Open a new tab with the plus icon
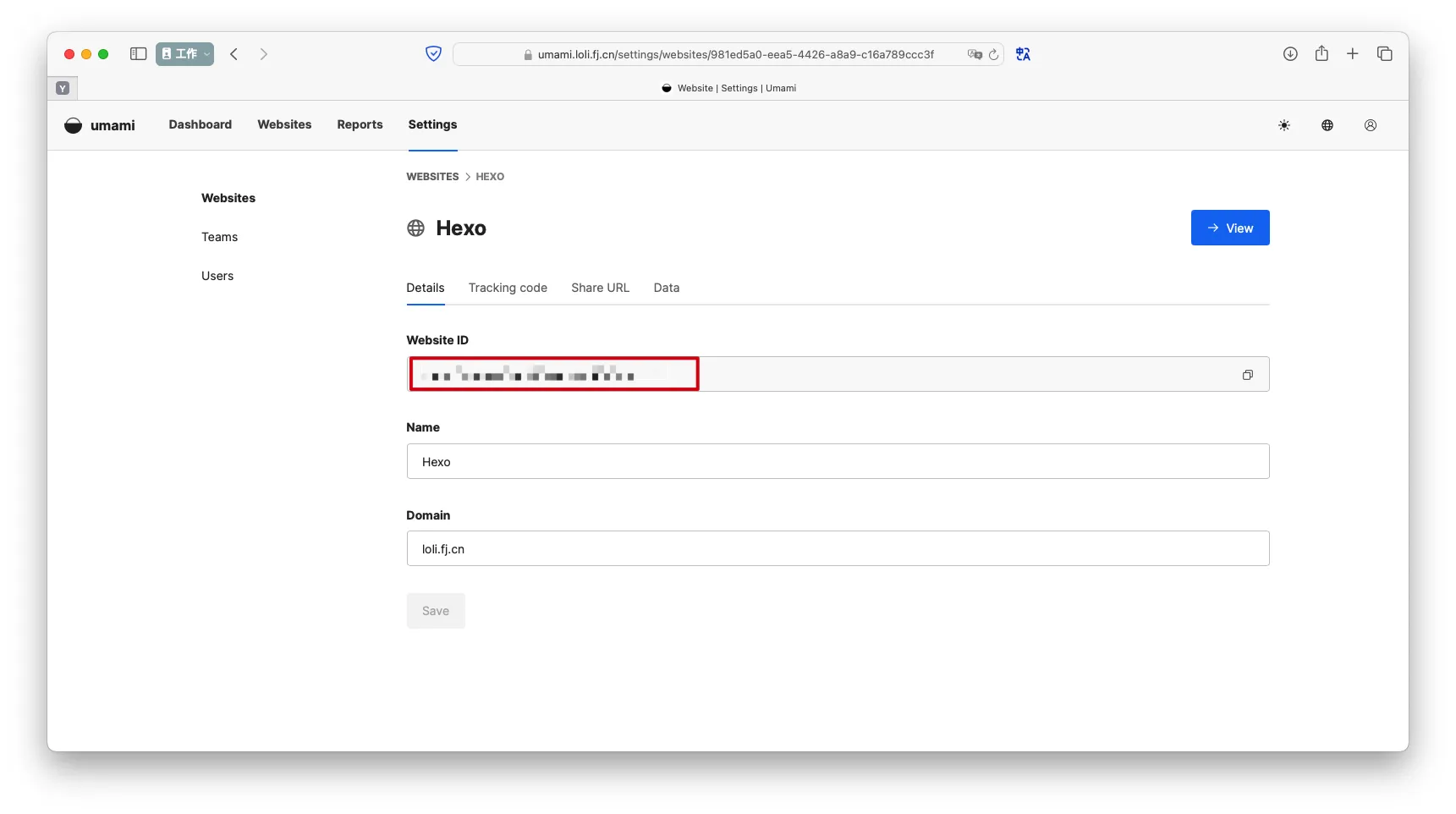Image resolution: width=1456 pixels, height=814 pixels. (1353, 54)
